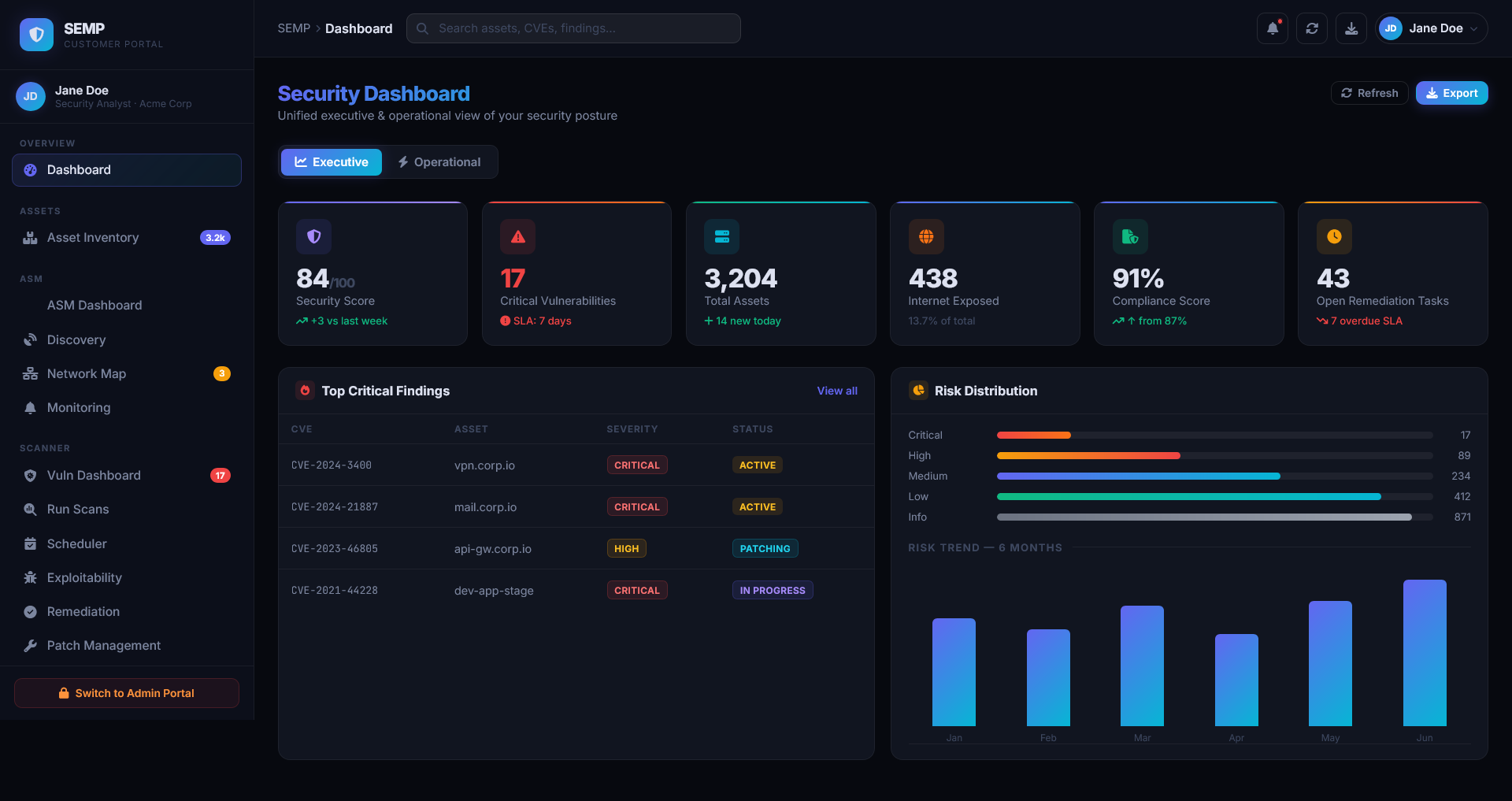Click the Internet Exposed globe icon
The image size is (1512, 801).
[926, 236]
